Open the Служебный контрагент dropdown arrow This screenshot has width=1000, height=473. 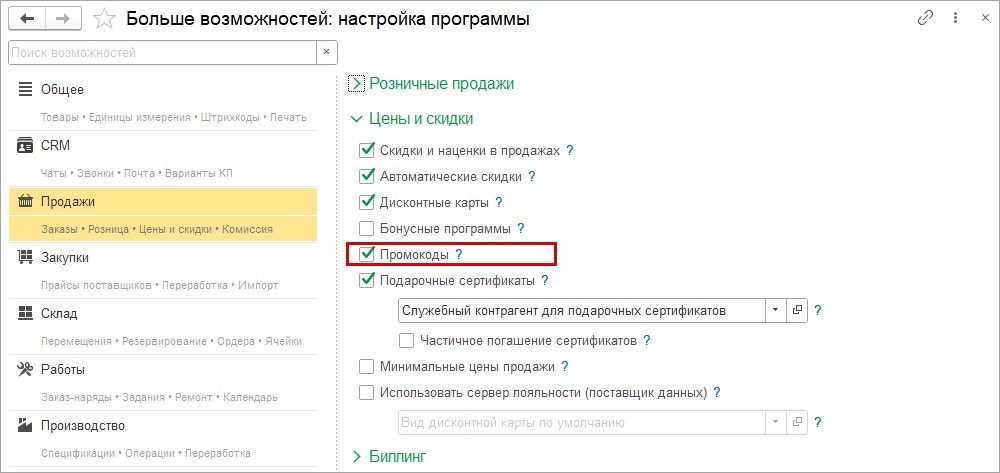point(775,310)
